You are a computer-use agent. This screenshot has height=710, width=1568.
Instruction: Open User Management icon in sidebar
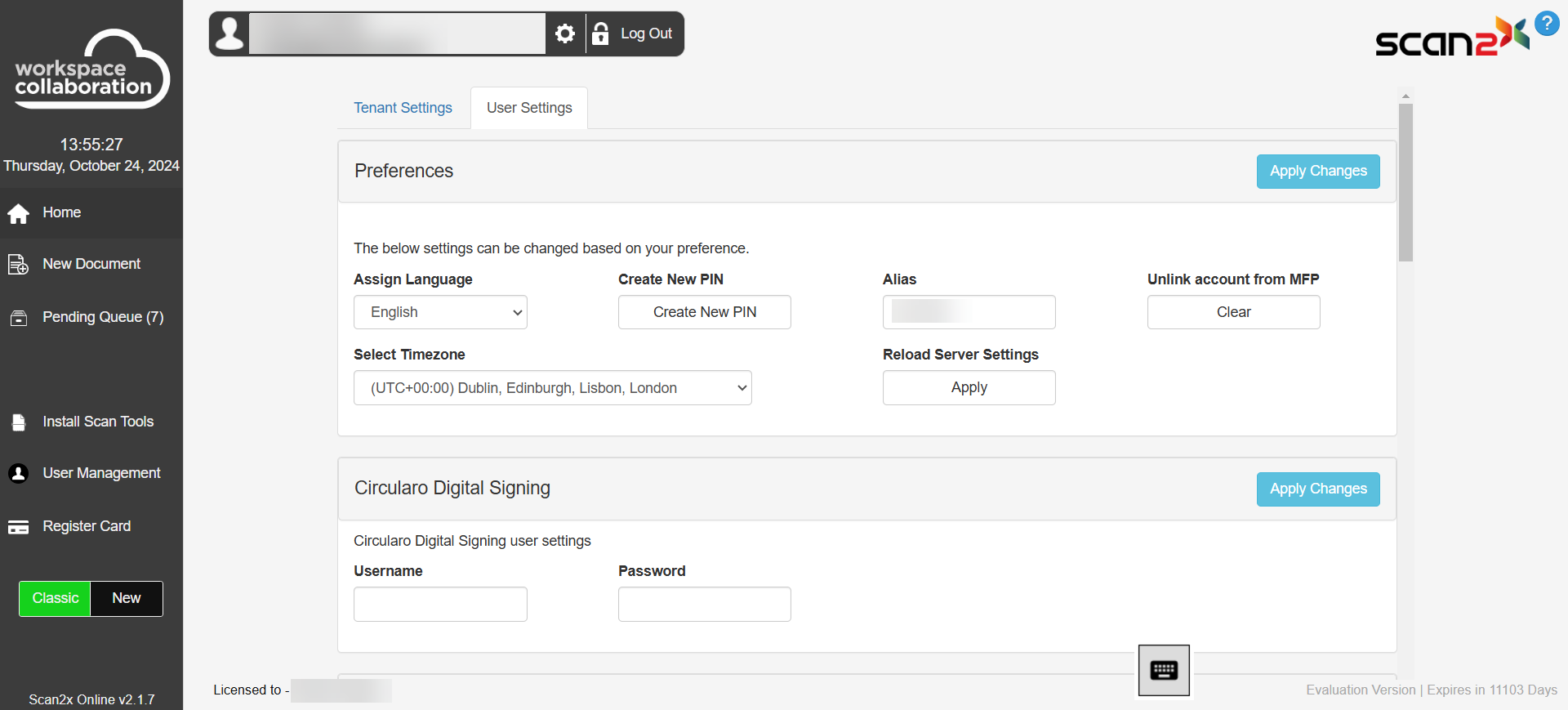point(18,474)
